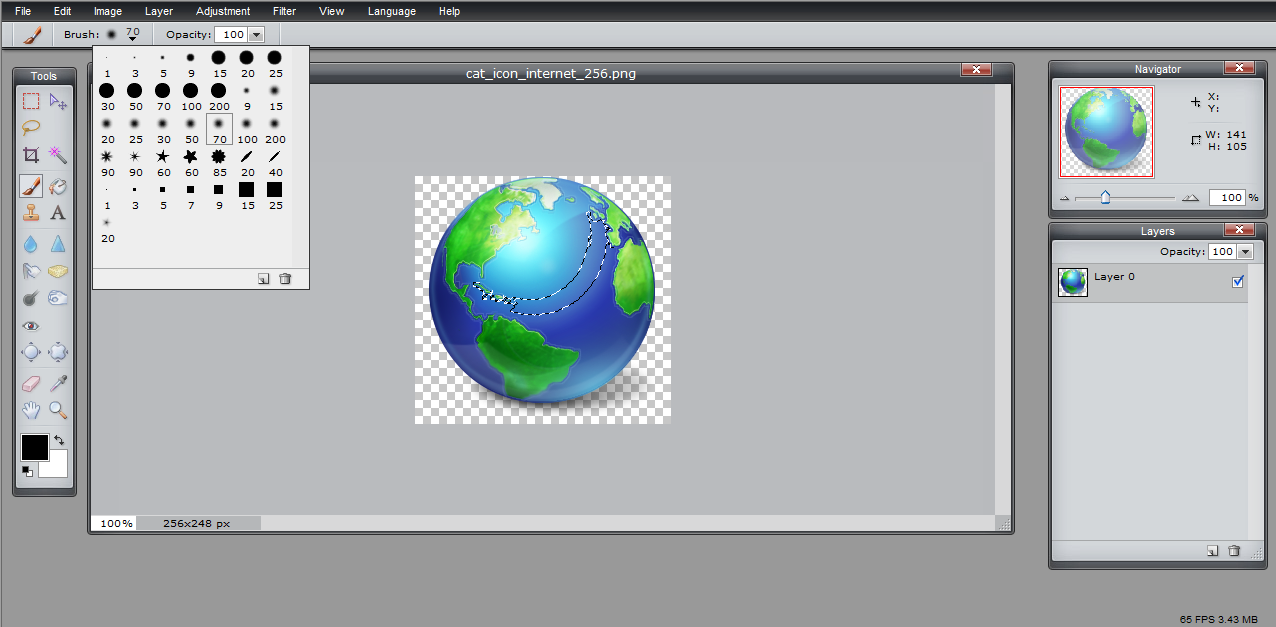Activate the Red Eye Reduction tool
This screenshot has height=627, width=1276.
[x=31, y=326]
